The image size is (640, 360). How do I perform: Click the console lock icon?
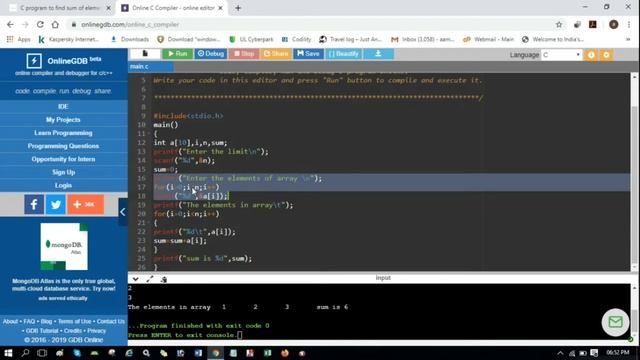point(164,279)
